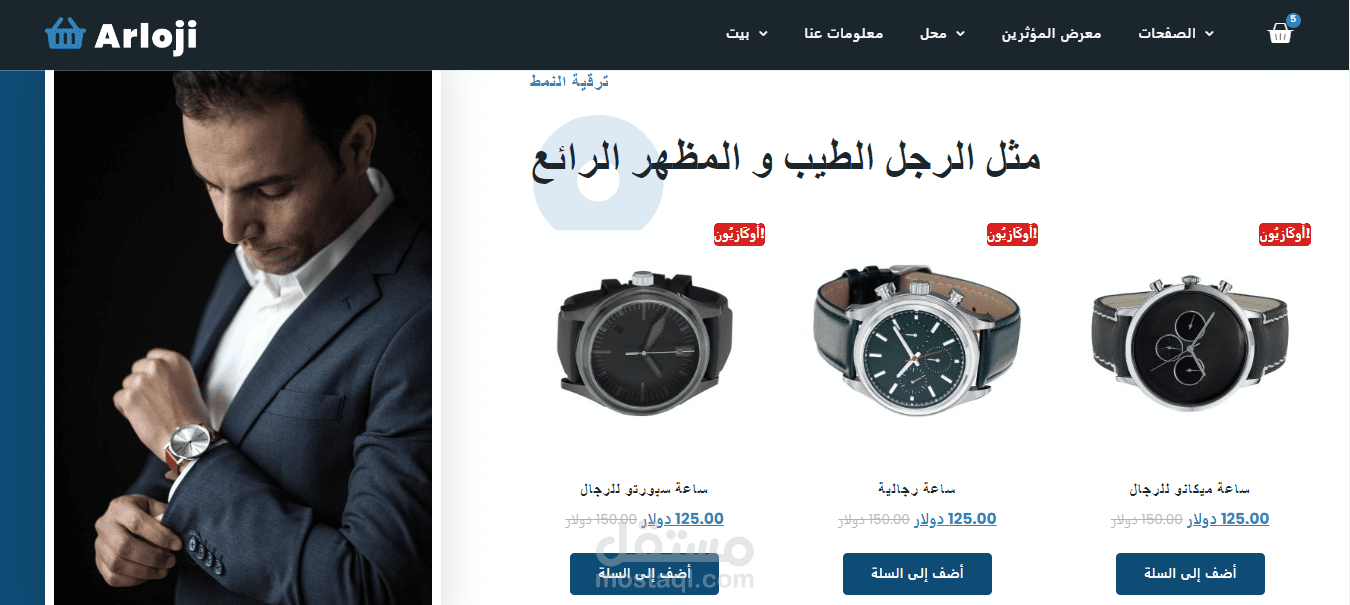
Task: Add ساعة ميكانو للرجال to cart
Action: [1190, 574]
